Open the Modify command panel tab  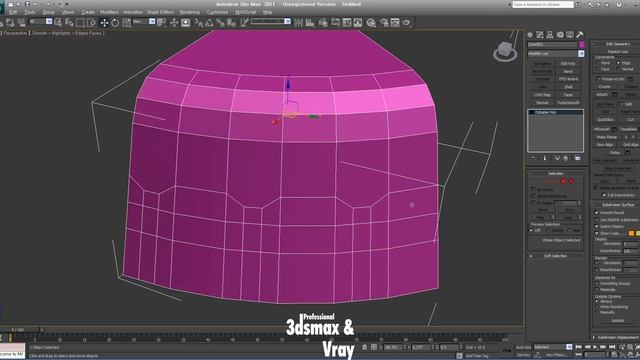pos(540,35)
